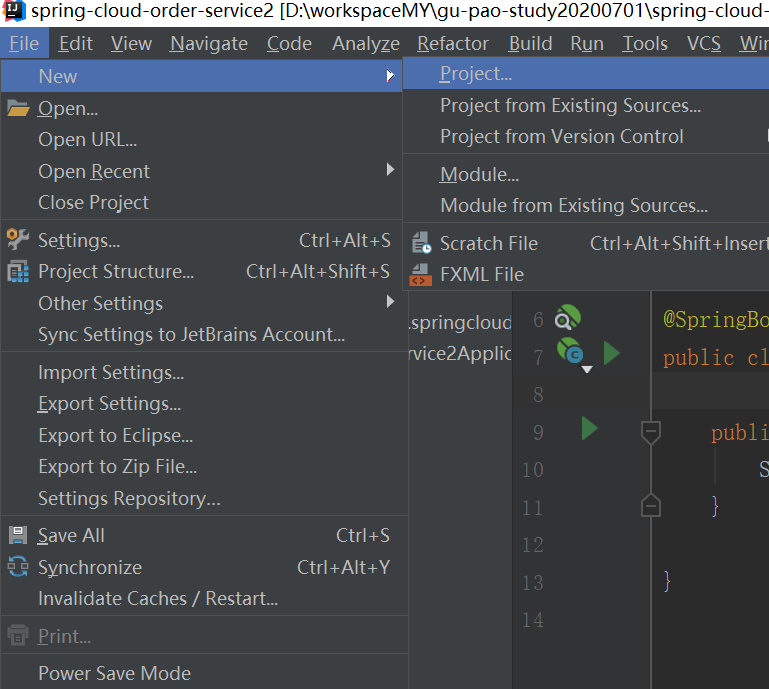Click Save All text entry
769x689 pixels.
71,536
